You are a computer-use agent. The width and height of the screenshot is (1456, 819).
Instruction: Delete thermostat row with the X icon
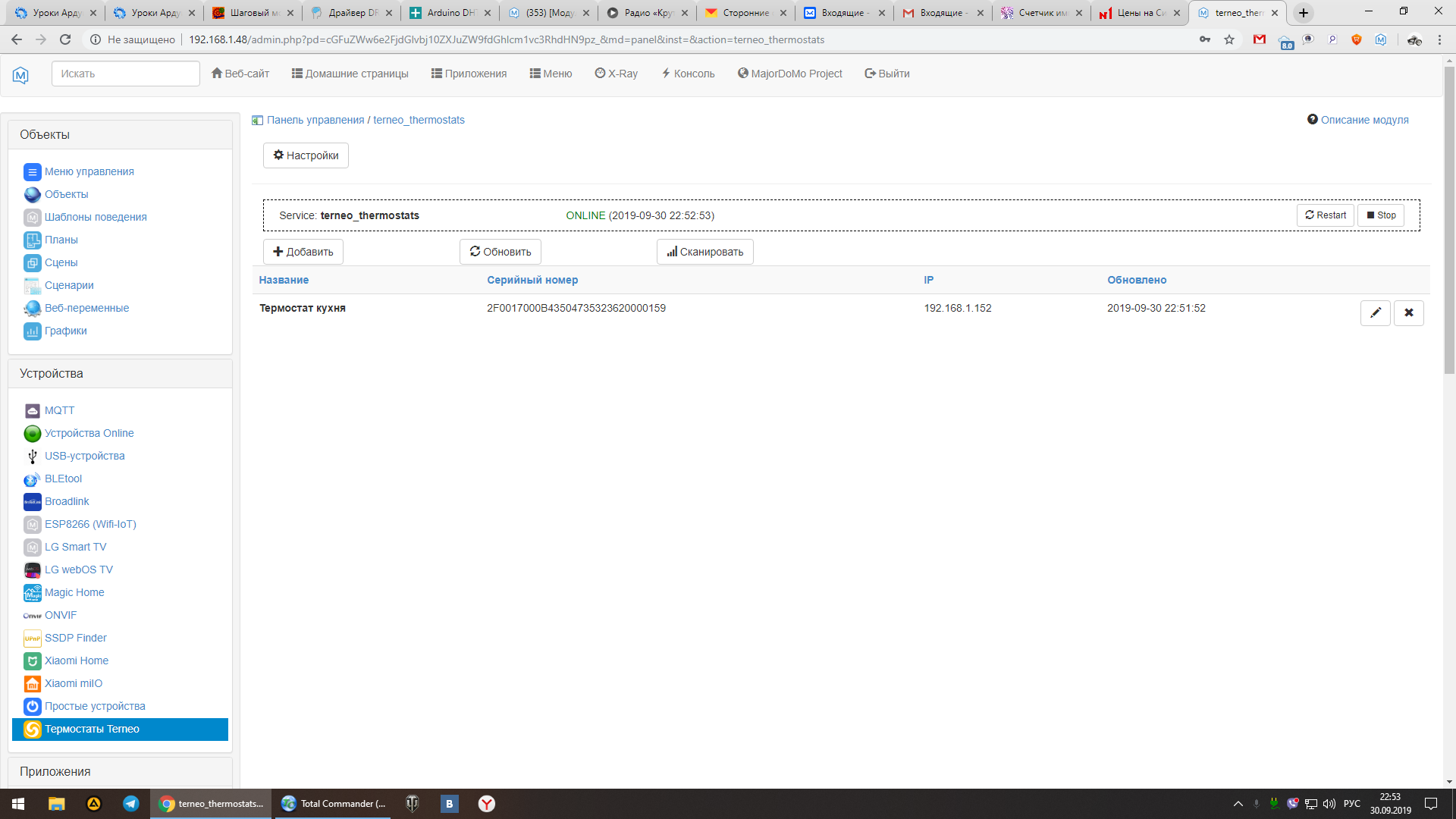[x=1408, y=312]
